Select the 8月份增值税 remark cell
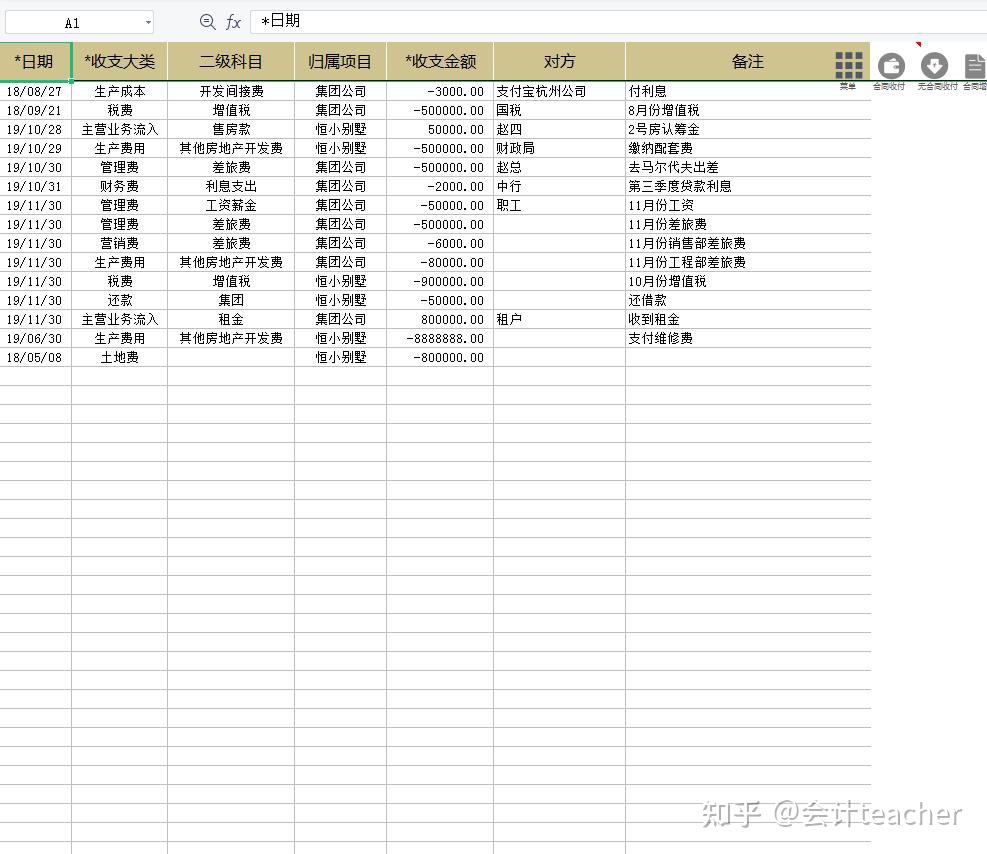The image size is (987, 854). pyautogui.click(x=748, y=110)
